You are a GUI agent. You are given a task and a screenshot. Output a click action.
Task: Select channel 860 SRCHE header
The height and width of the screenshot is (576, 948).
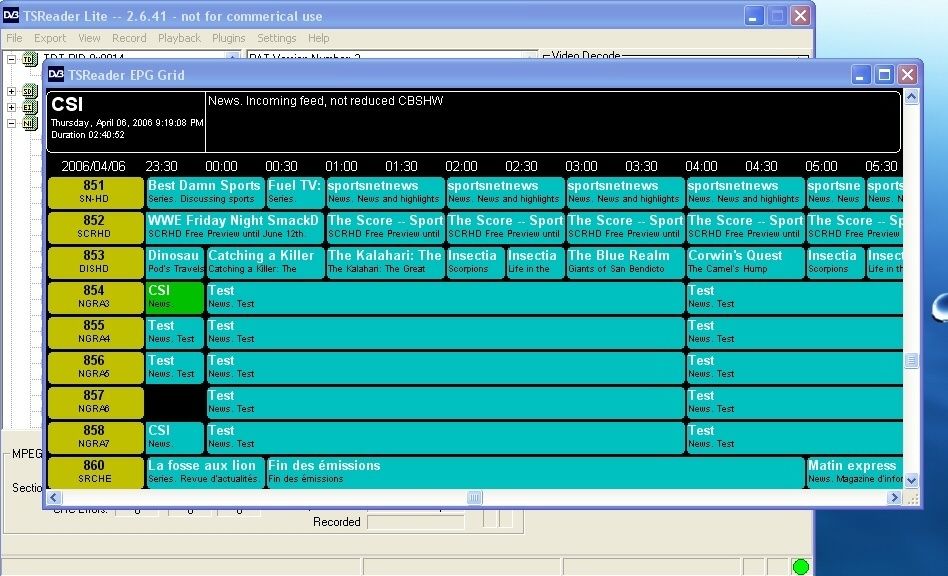96,472
